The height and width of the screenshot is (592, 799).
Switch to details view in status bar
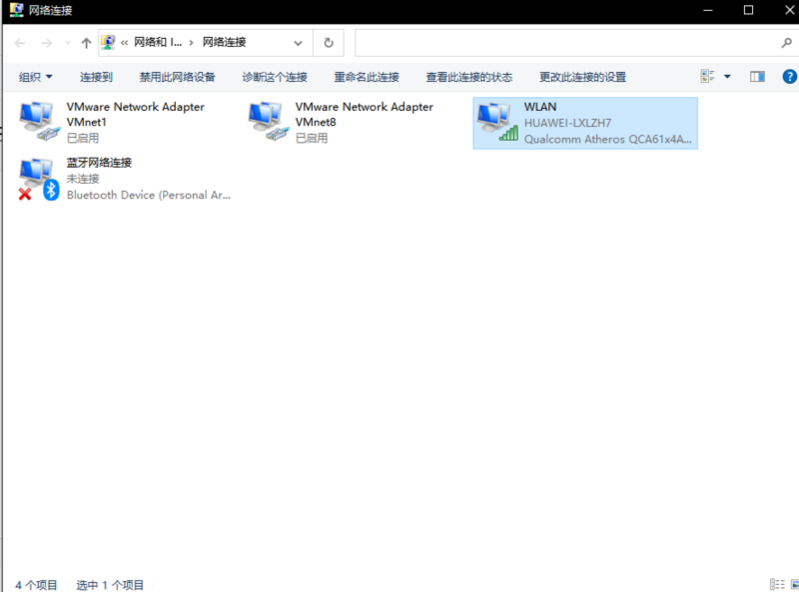(x=776, y=584)
